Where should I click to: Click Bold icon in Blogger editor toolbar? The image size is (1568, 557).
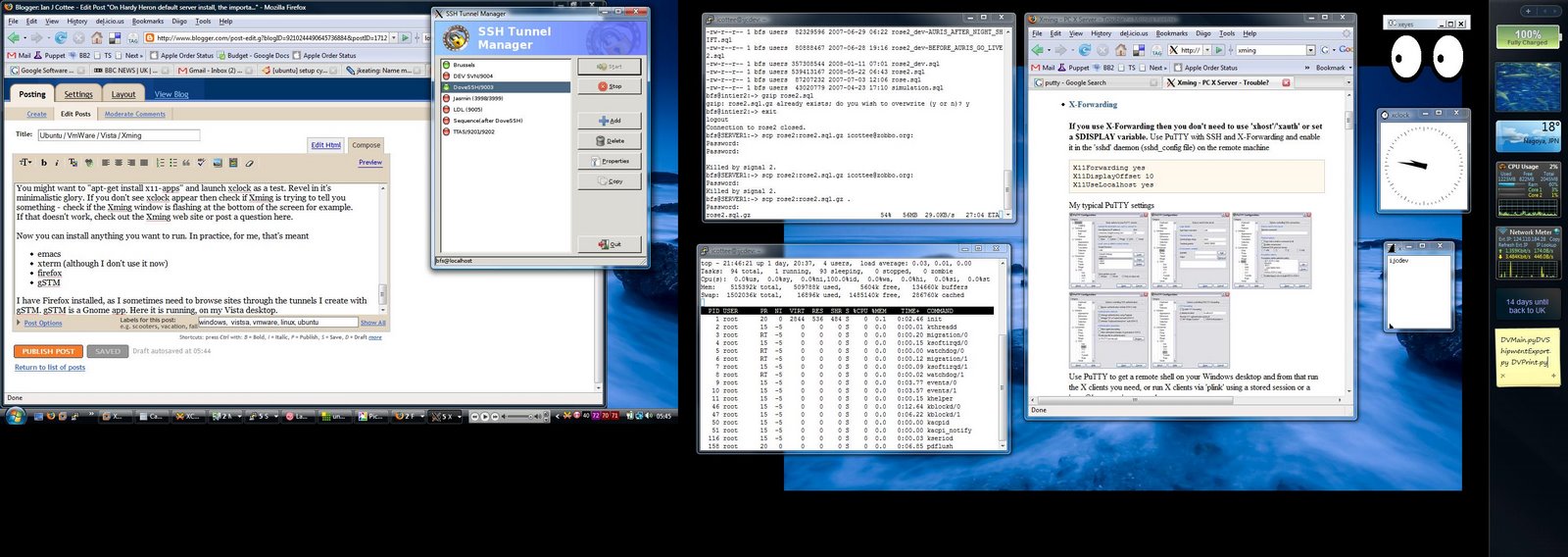(45, 163)
